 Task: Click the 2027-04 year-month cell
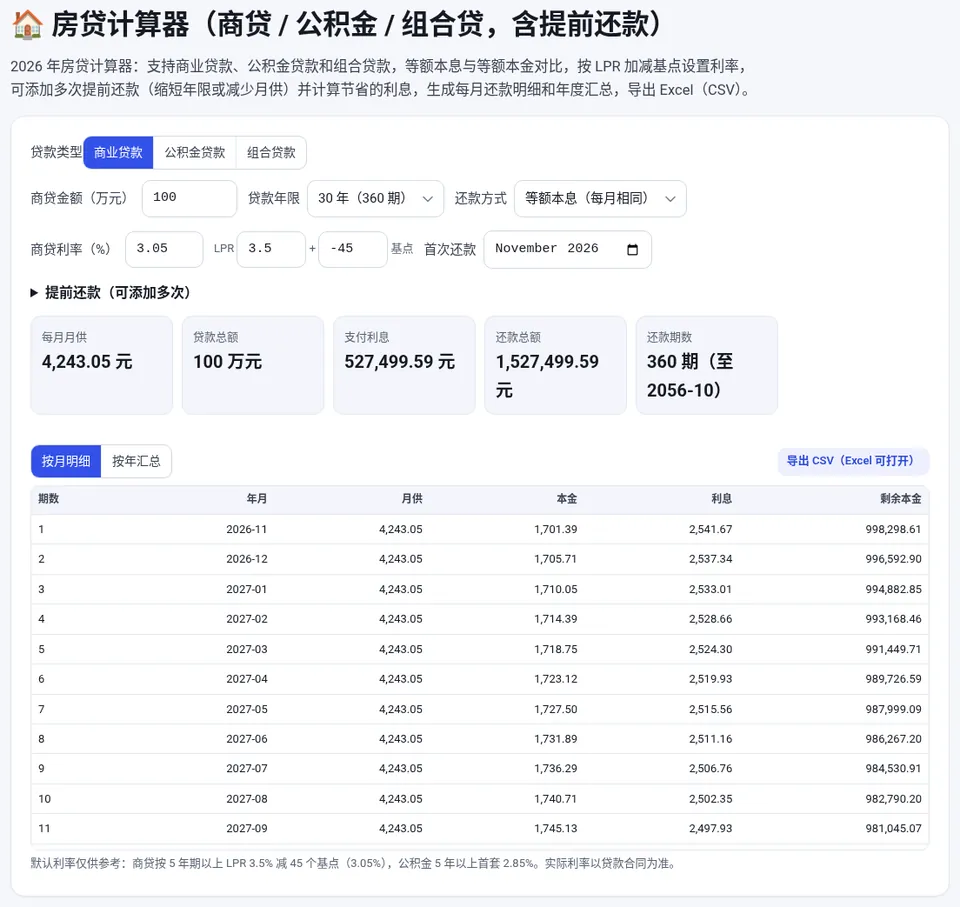pyautogui.click(x=247, y=679)
